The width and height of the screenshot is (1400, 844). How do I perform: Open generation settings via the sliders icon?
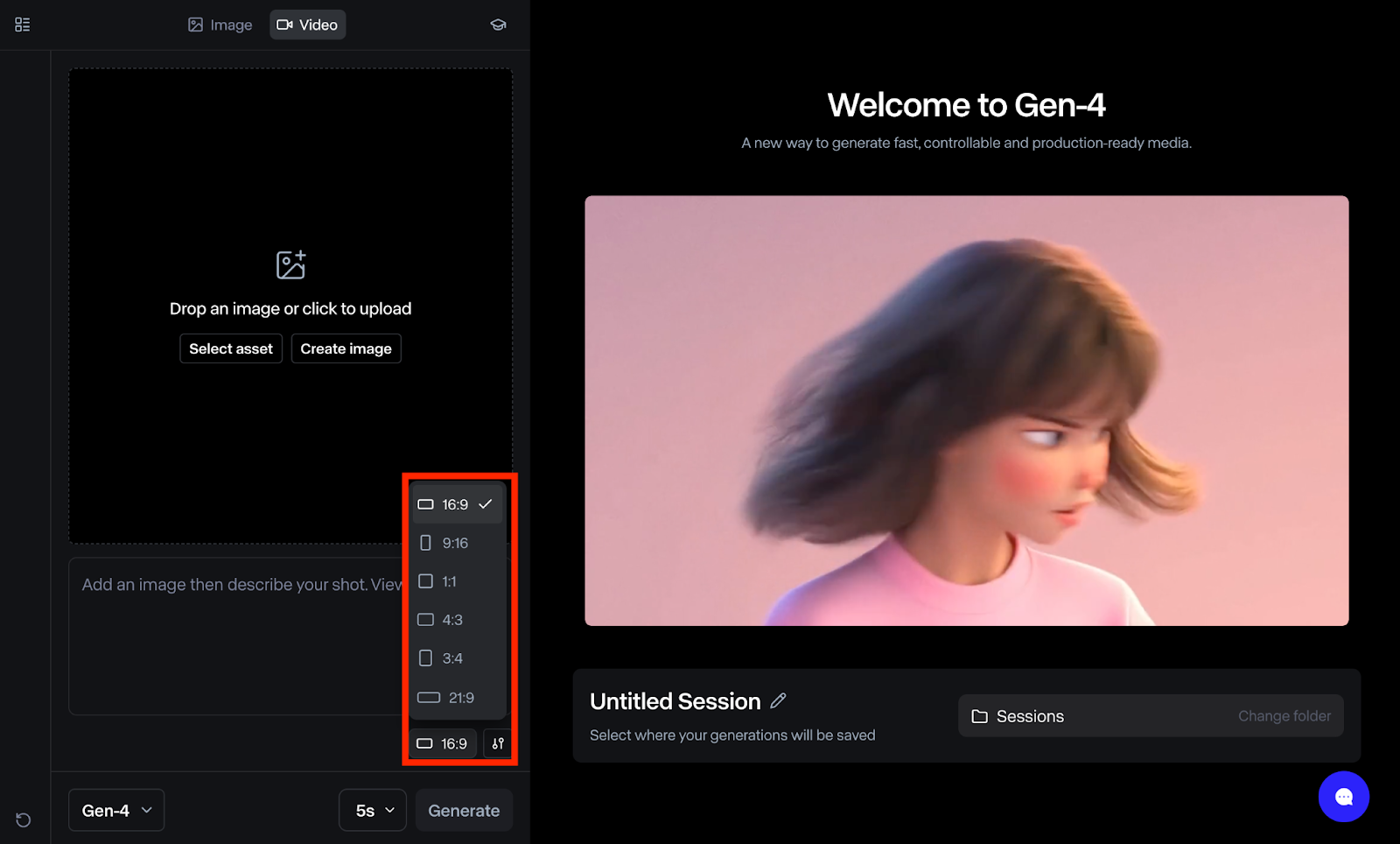click(x=496, y=742)
